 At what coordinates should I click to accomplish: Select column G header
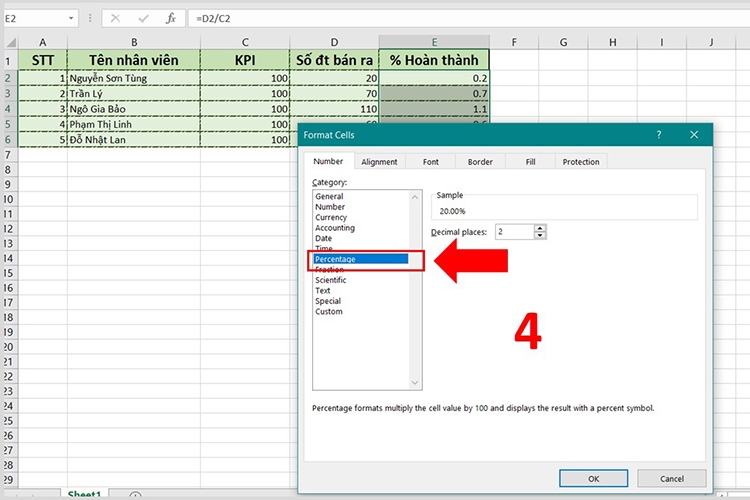563,42
